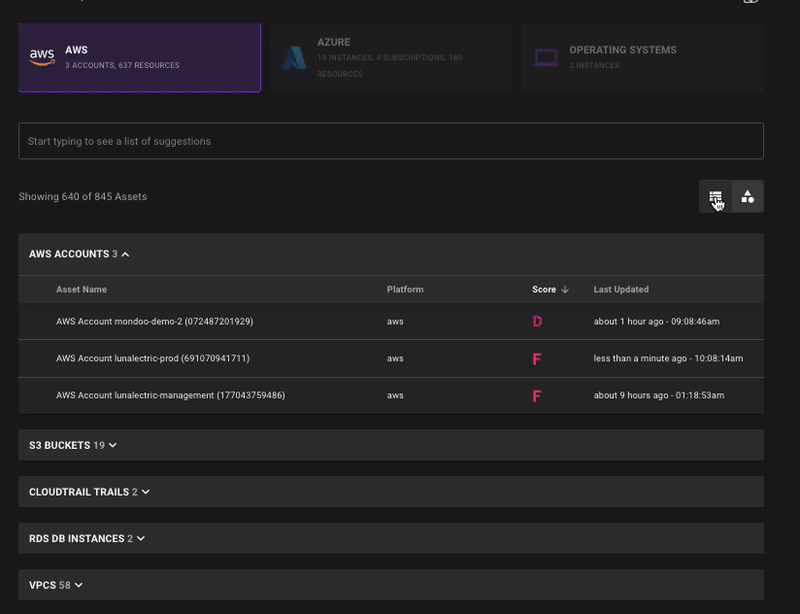The width and height of the screenshot is (800, 614).
Task: Open AWS Account mondoo-demo-2 asset
Action: [154, 322]
